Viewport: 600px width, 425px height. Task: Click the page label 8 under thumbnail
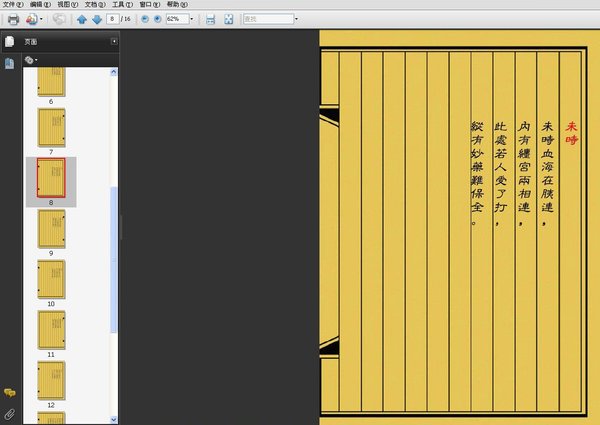coord(51,203)
